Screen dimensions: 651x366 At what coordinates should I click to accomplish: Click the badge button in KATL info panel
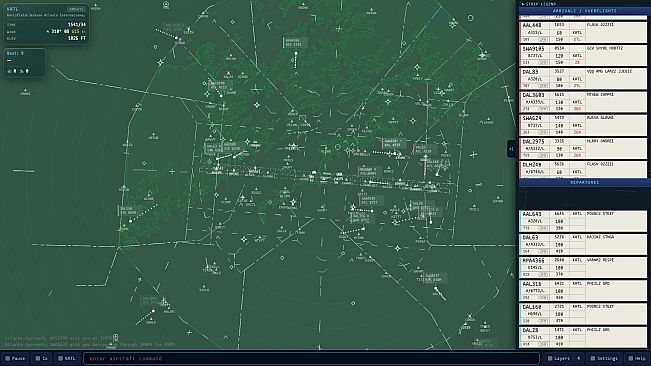tap(76, 9)
